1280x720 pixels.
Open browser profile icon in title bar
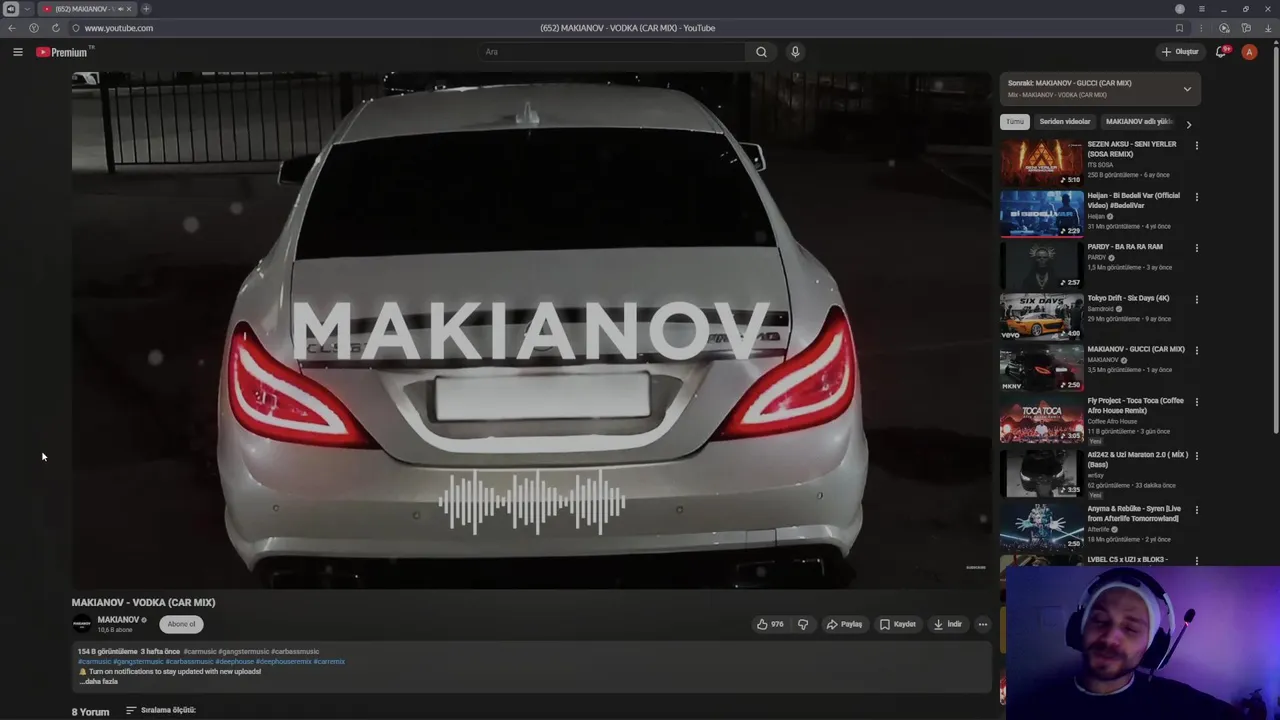tap(1179, 9)
